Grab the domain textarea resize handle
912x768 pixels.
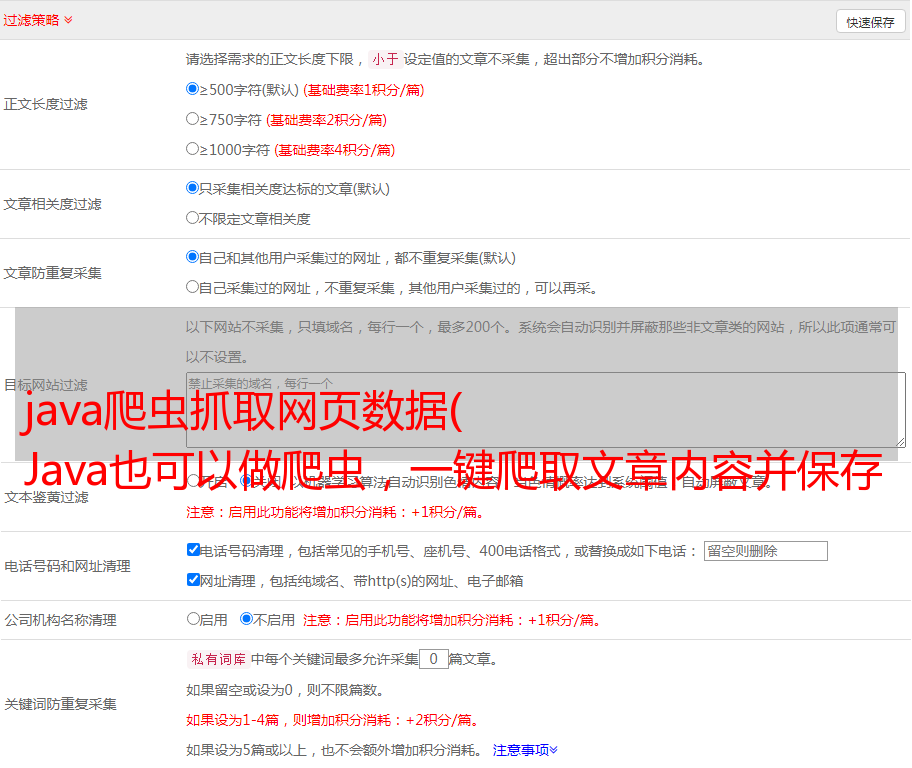900,442
